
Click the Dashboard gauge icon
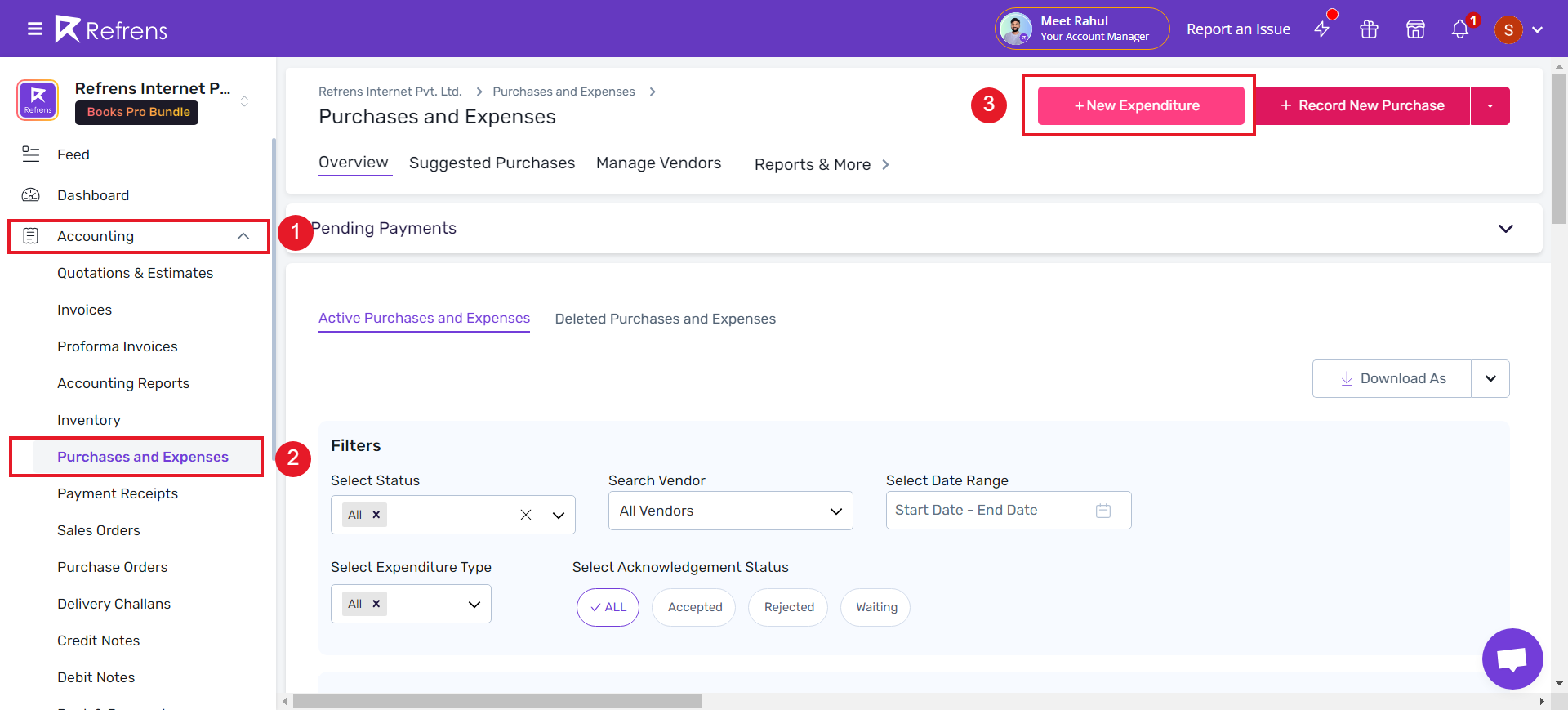pyautogui.click(x=31, y=195)
